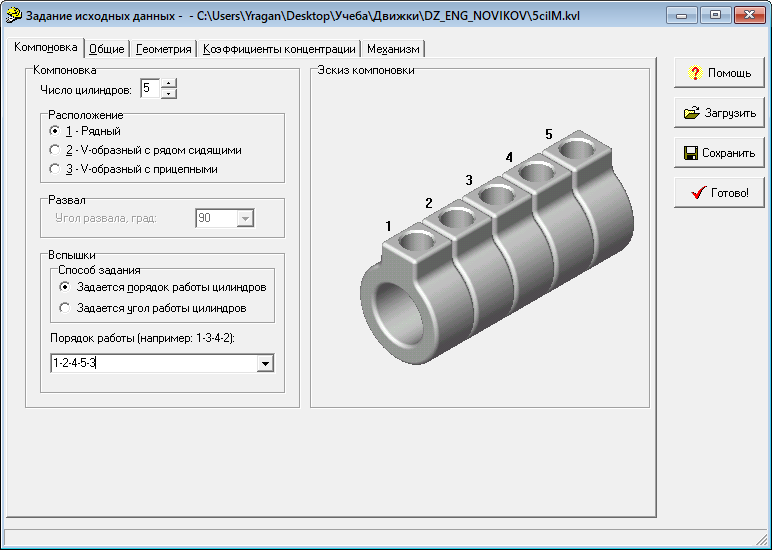
Task: Click the firing order field 1-2-4-5-3
Action: click(x=154, y=363)
